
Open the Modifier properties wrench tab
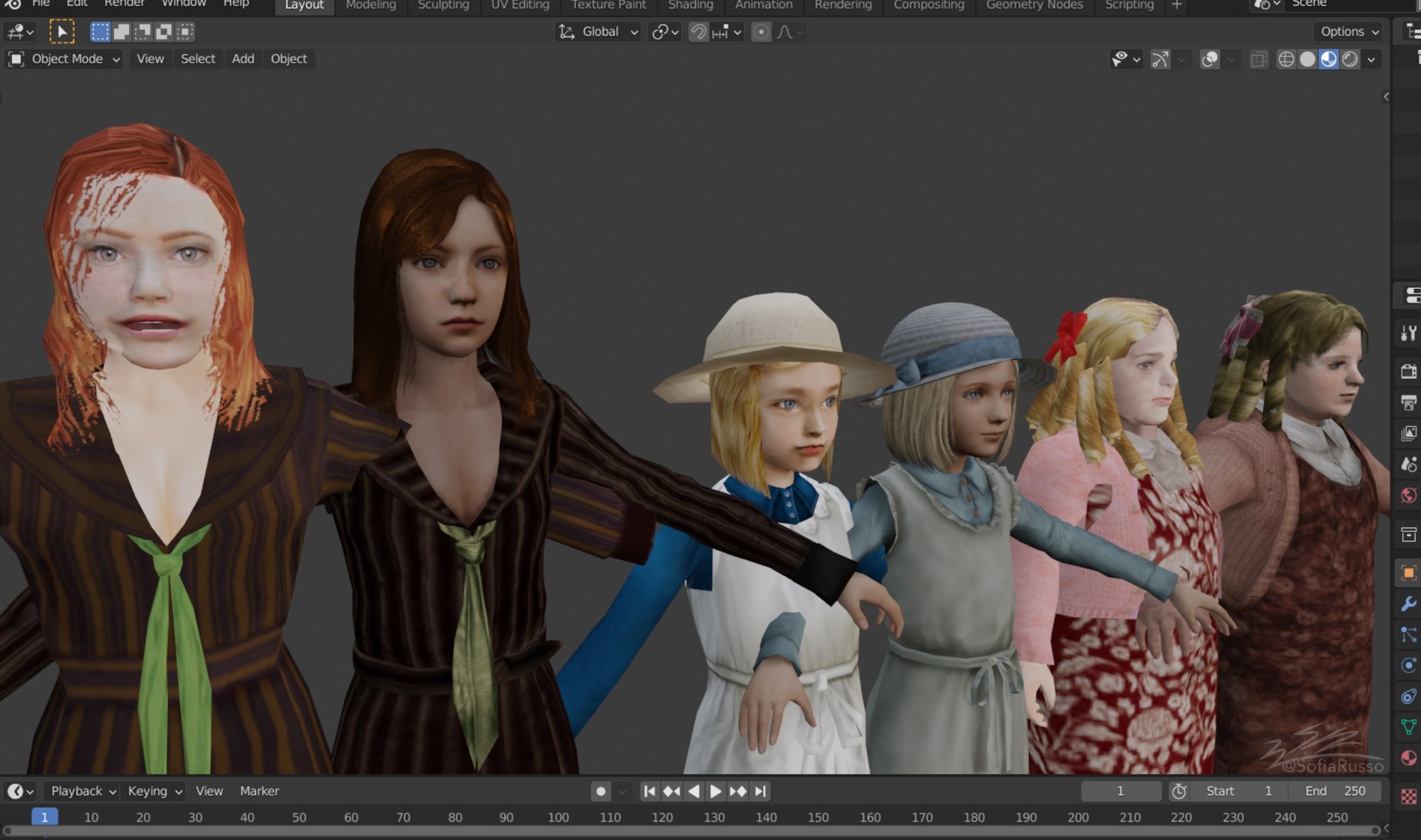click(1409, 603)
